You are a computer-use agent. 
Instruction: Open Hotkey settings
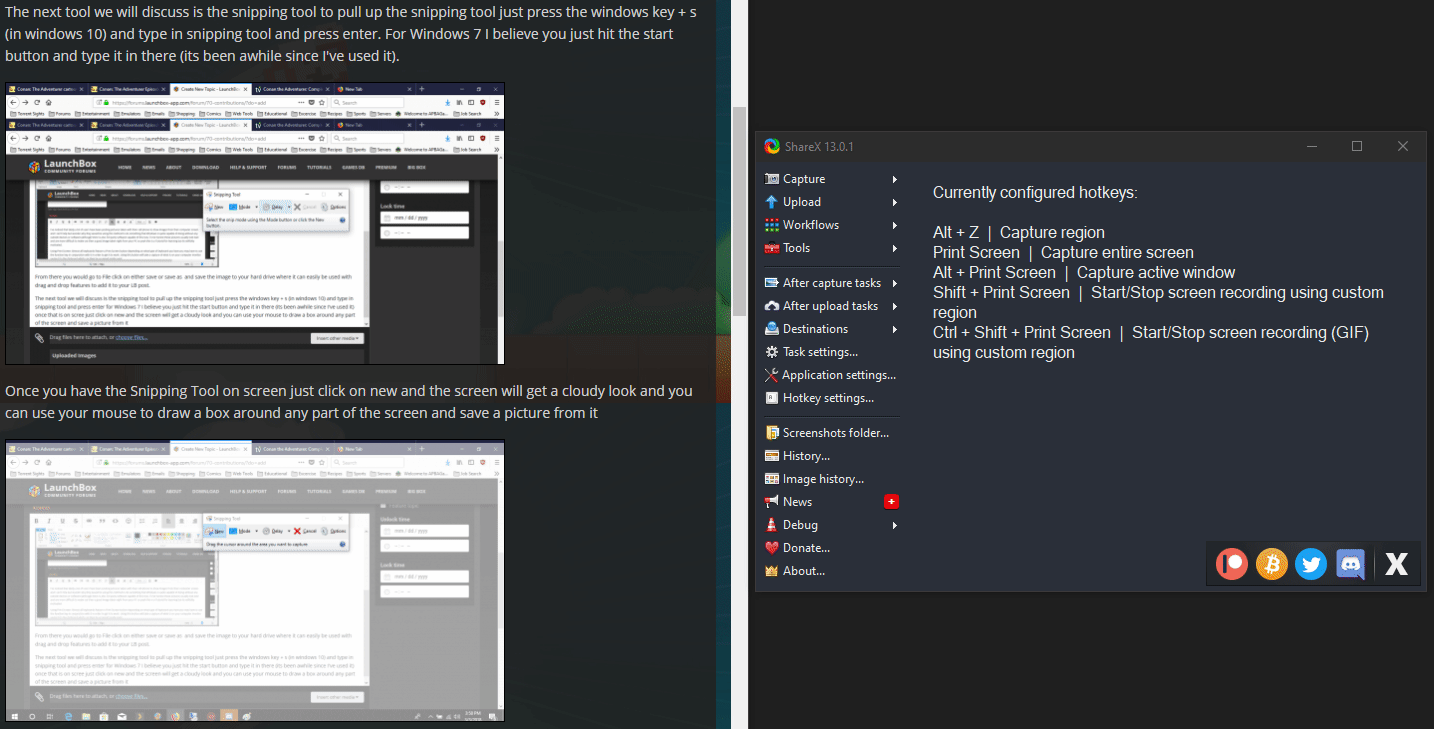pyautogui.click(x=827, y=398)
